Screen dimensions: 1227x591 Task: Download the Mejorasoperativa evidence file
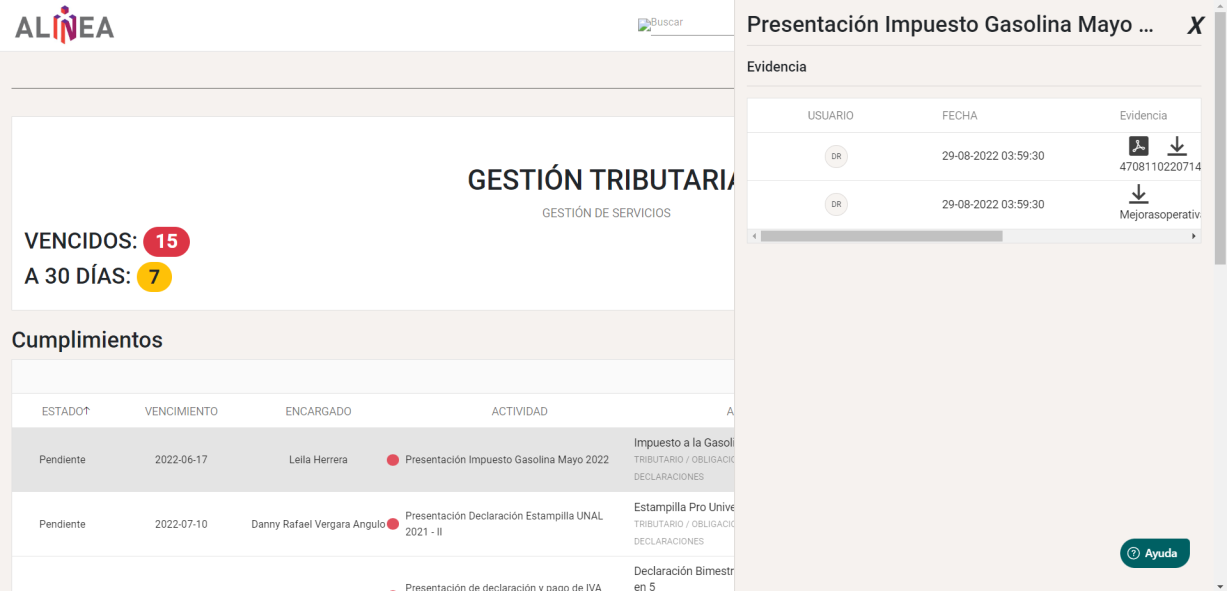pyautogui.click(x=1138, y=194)
